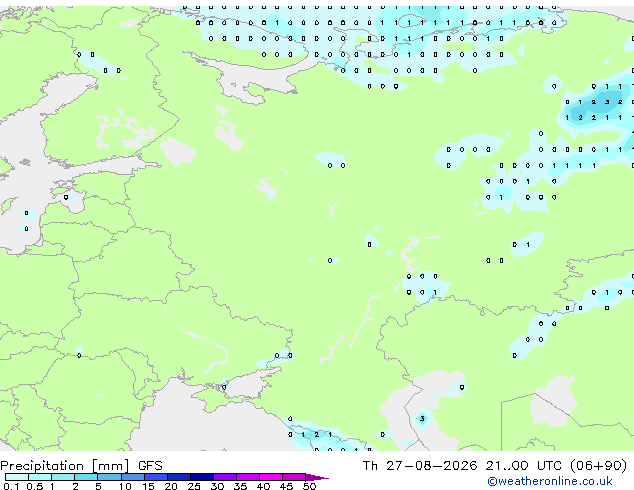Image resolution: width=634 pixels, height=490 pixels.
Task: Open the weatheronline.co.uk copyright link
Action: point(550,481)
